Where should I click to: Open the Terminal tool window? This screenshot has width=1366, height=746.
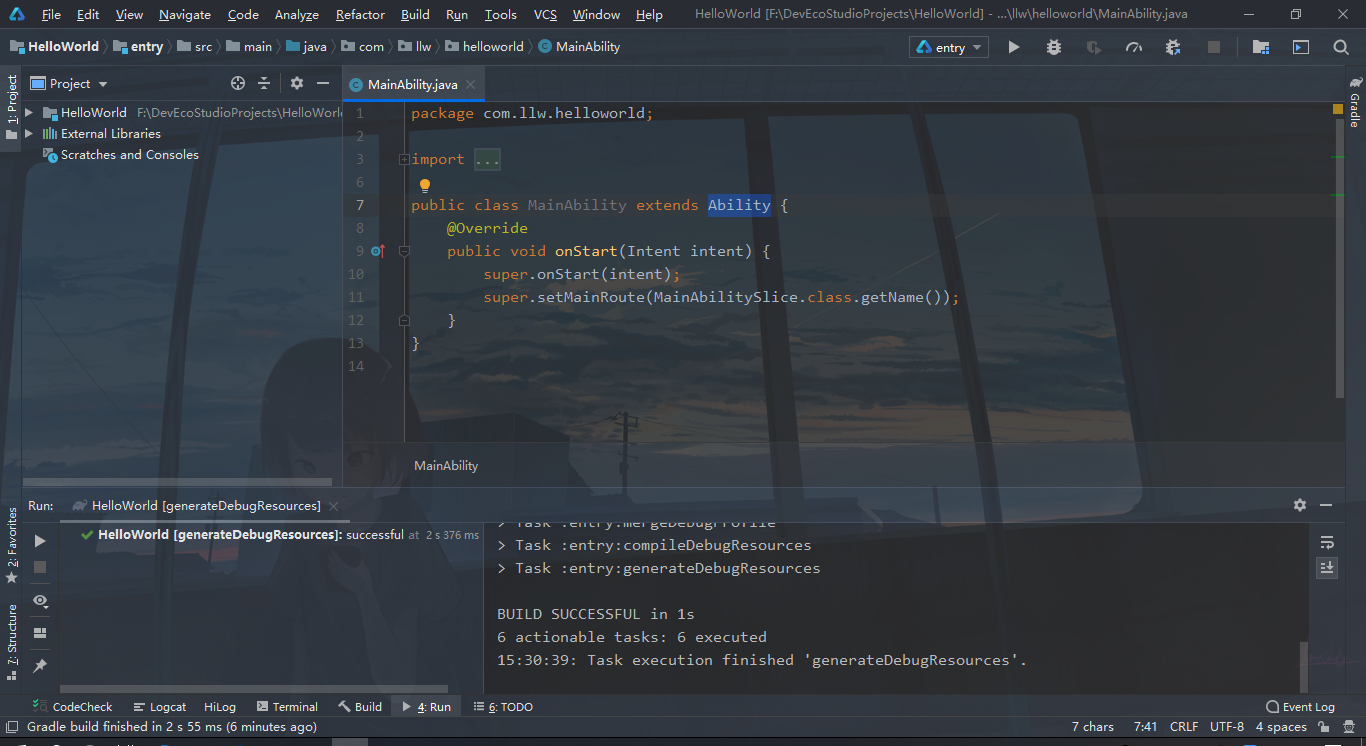287,707
